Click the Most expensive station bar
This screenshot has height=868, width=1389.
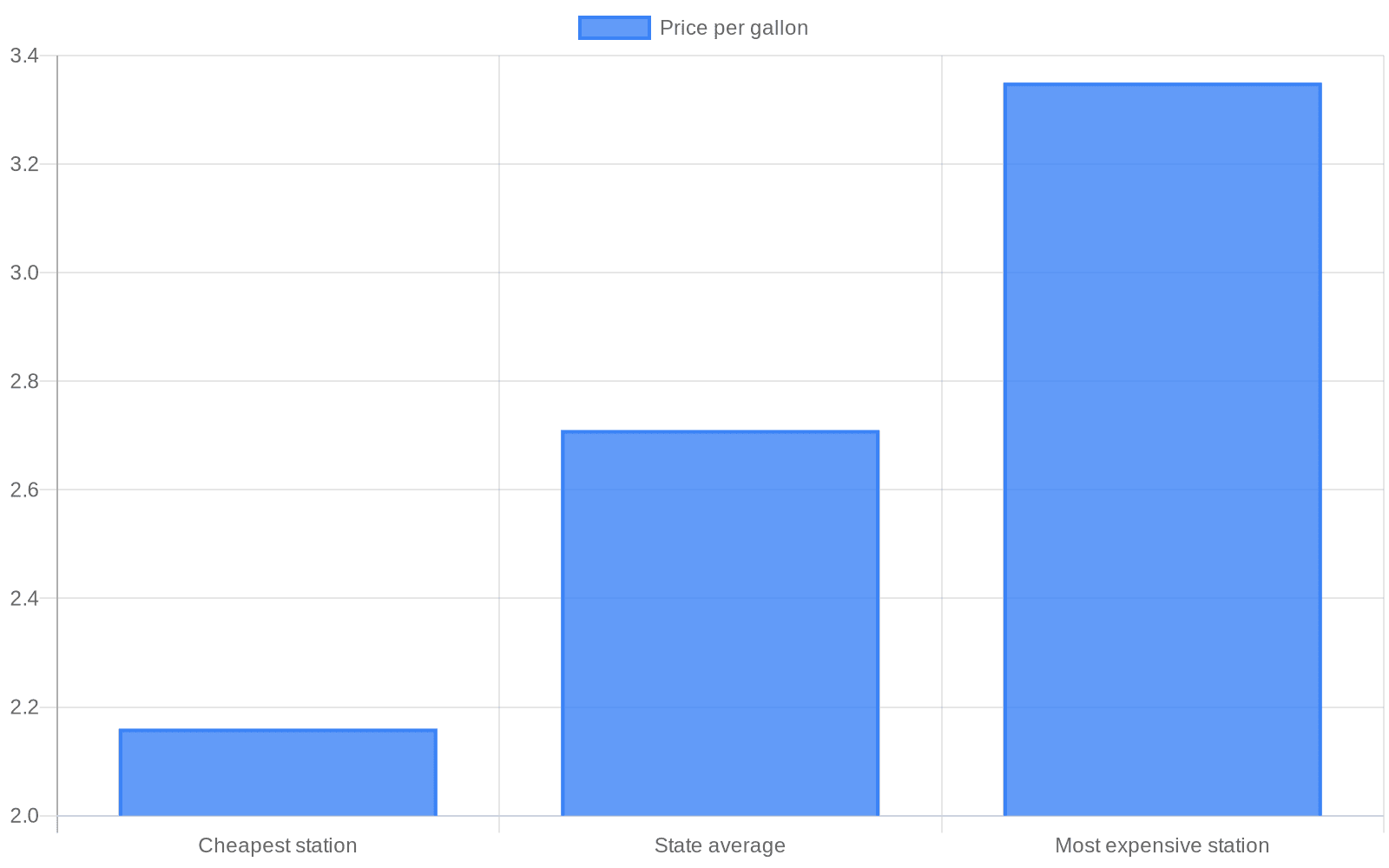click(x=1162, y=450)
